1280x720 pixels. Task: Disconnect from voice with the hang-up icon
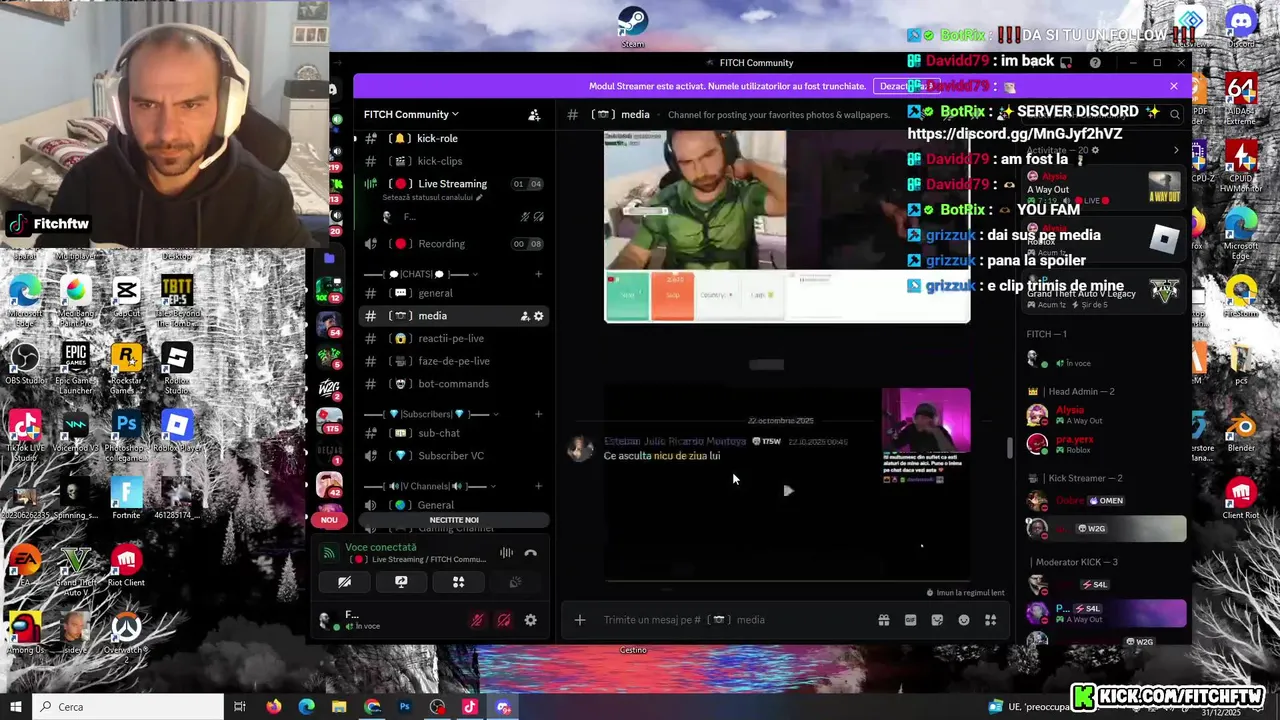coord(531,553)
